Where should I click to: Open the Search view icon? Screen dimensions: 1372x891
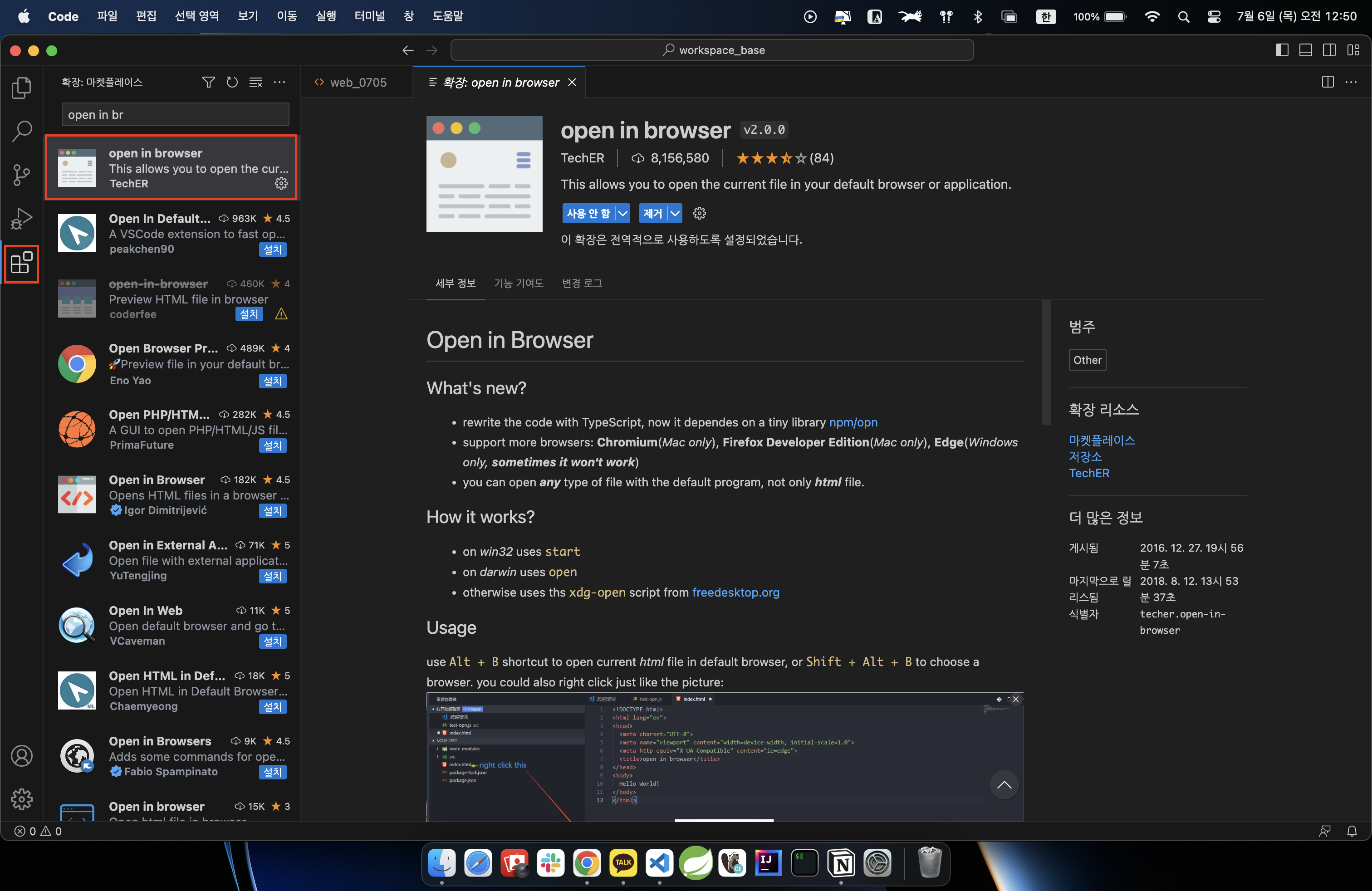[21, 131]
